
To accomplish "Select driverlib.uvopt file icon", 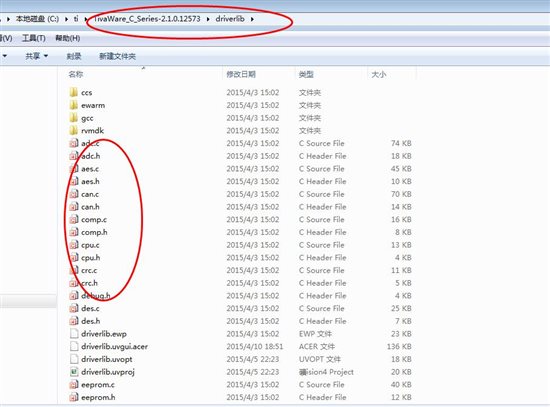I will (74, 359).
